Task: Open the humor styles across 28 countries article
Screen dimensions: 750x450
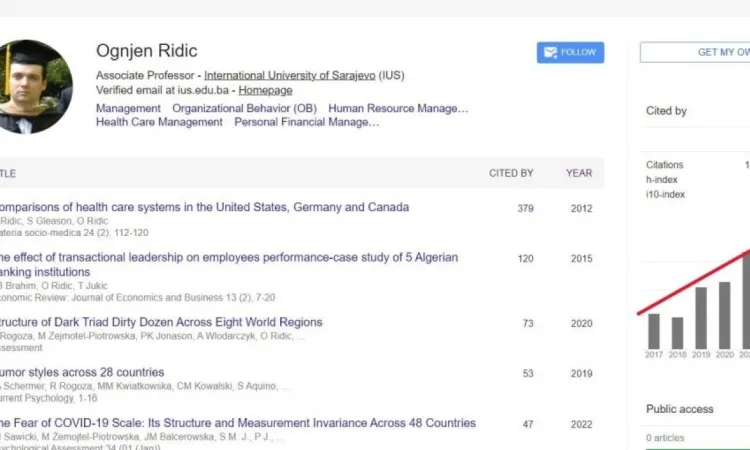Action: point(82,372)
